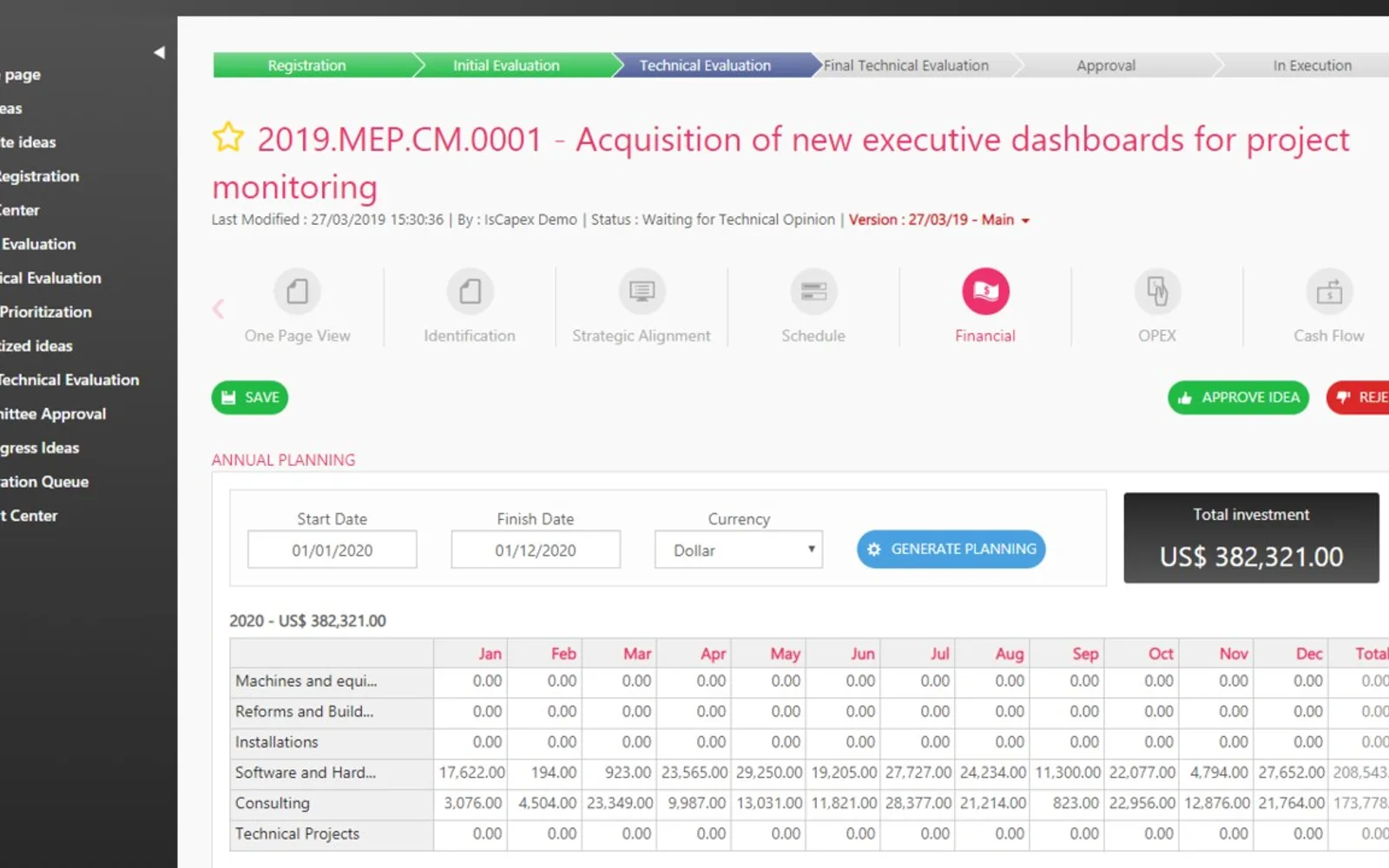Click Software Jan cell 17,622.00
The image size is (1389, 868).
(x=471, y=773)
